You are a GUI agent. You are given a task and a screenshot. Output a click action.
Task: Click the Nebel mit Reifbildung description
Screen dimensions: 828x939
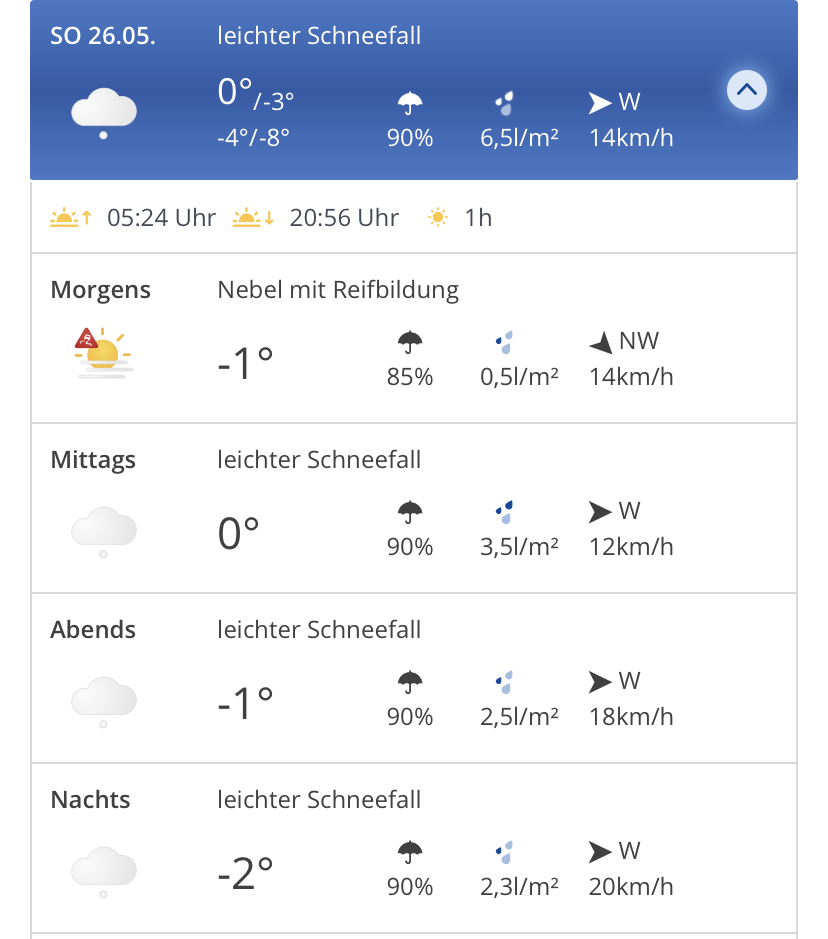click(x=338, y=290)
